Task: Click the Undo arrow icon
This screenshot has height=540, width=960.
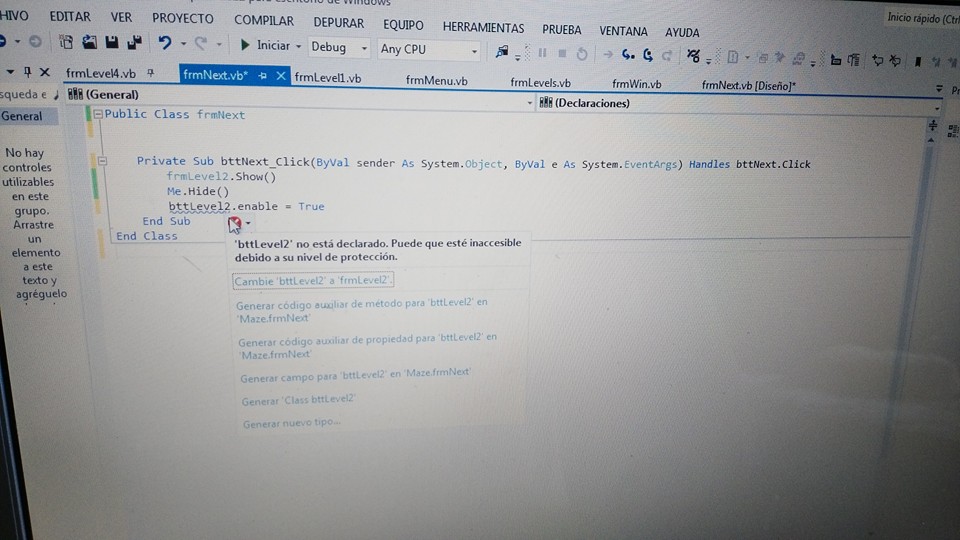Action: coord(165,43)
